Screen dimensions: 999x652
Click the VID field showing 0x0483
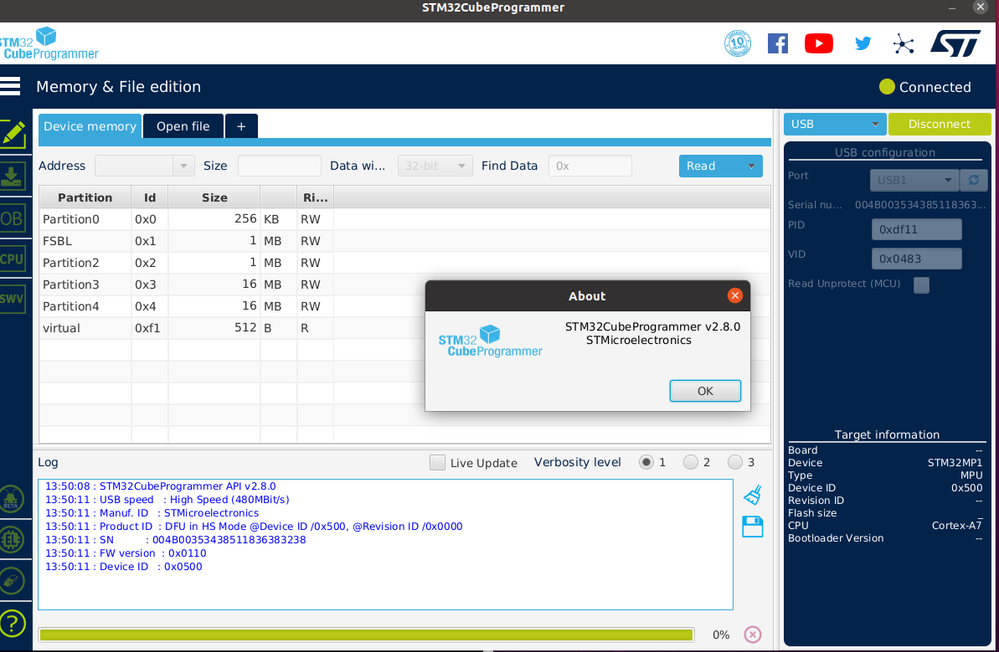pos(916,259)
